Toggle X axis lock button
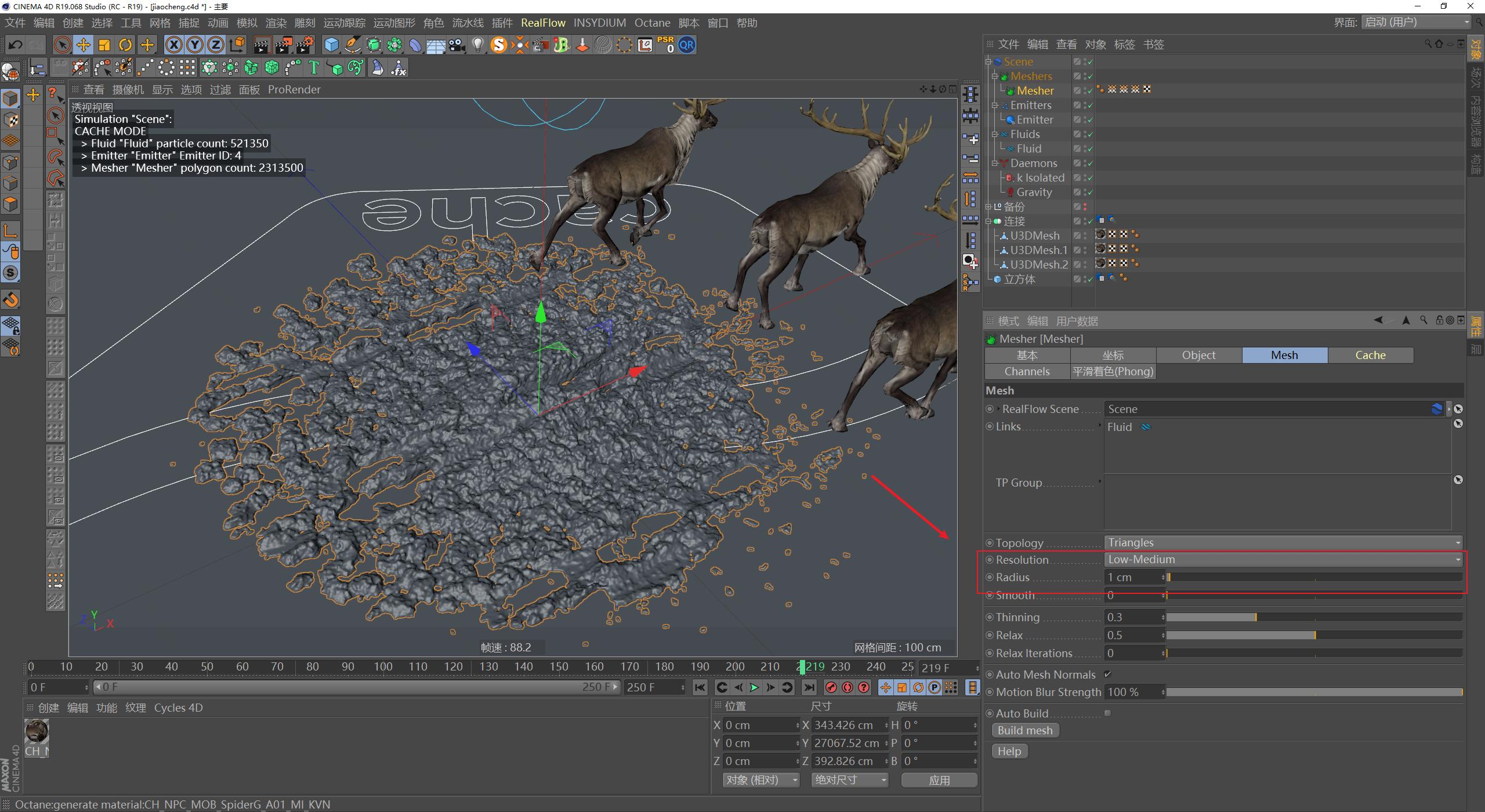Image resolution: width=1485 pixels, height=812 pixels. (x=173, y=45)
